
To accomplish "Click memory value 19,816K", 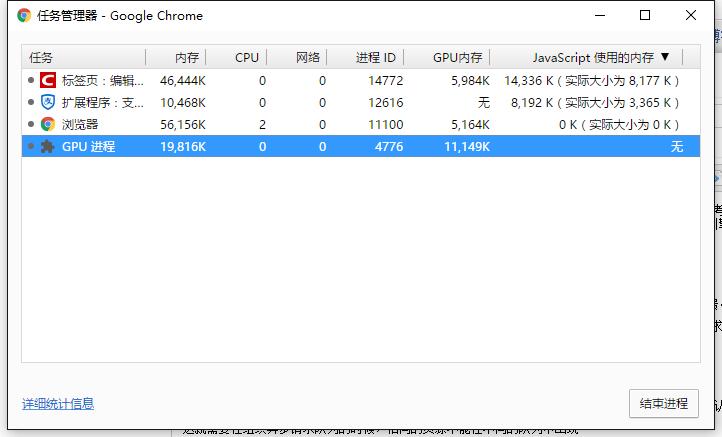I will point(183,146).
